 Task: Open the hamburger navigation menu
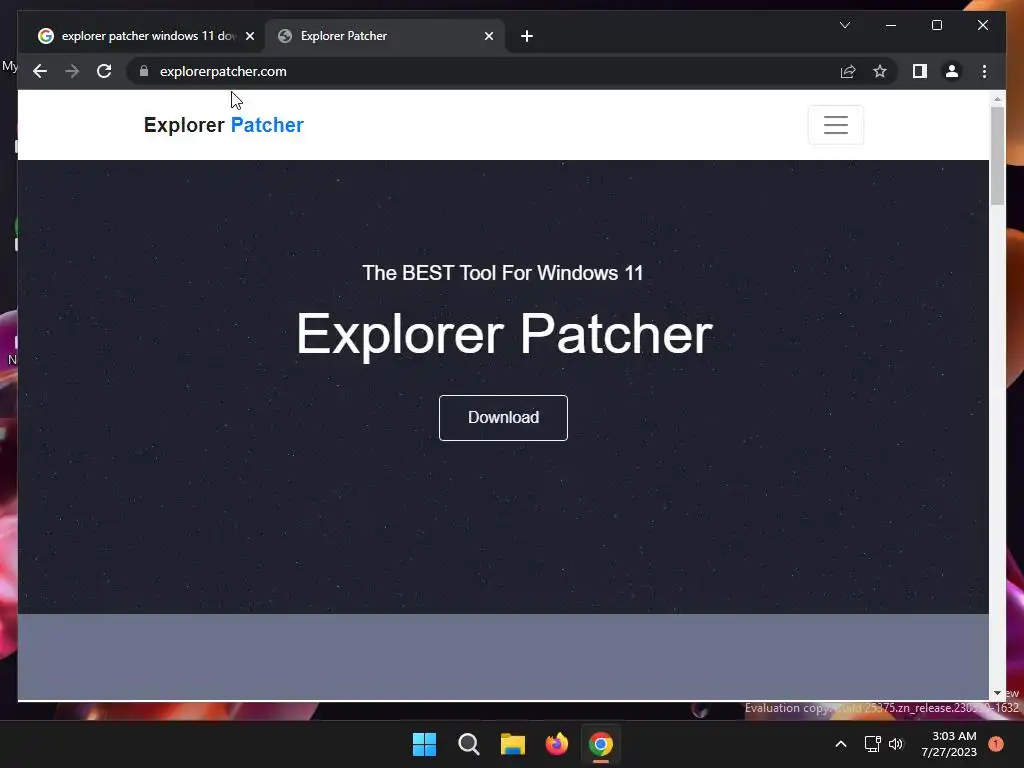[835, 125]
